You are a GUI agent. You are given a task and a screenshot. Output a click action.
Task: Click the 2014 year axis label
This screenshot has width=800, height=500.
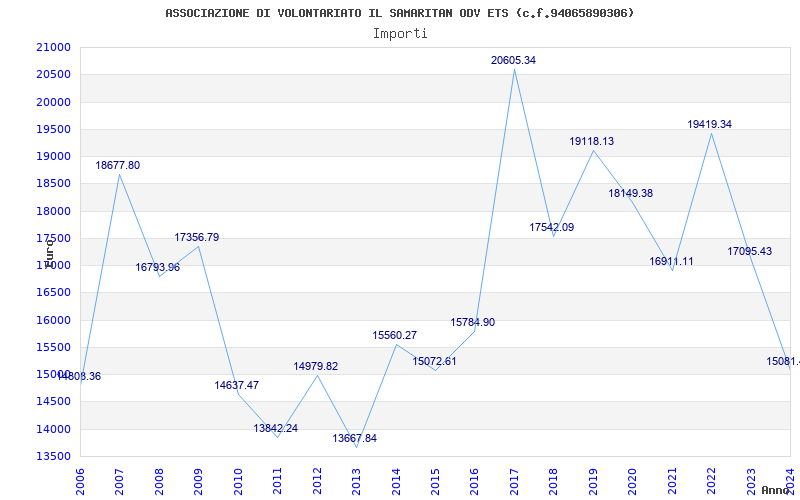[396, 481]
